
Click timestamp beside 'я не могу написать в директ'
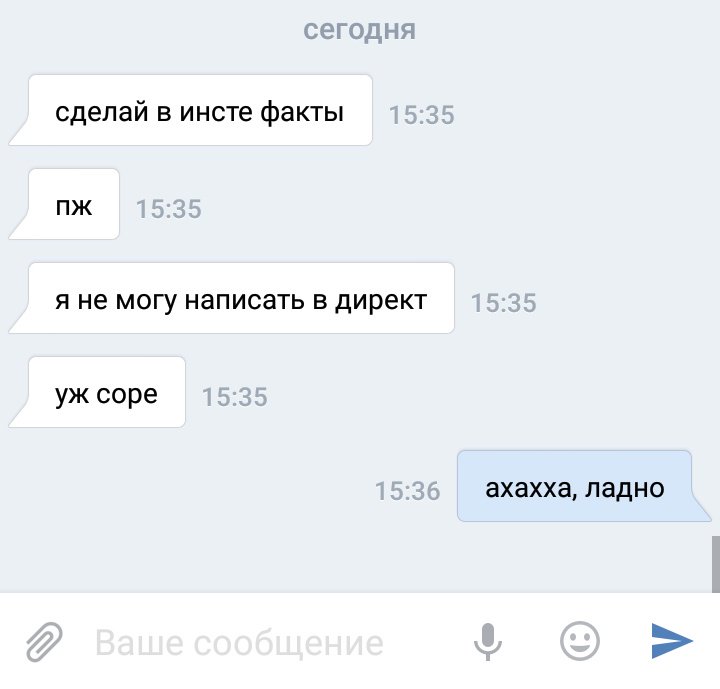pos(504,302)
